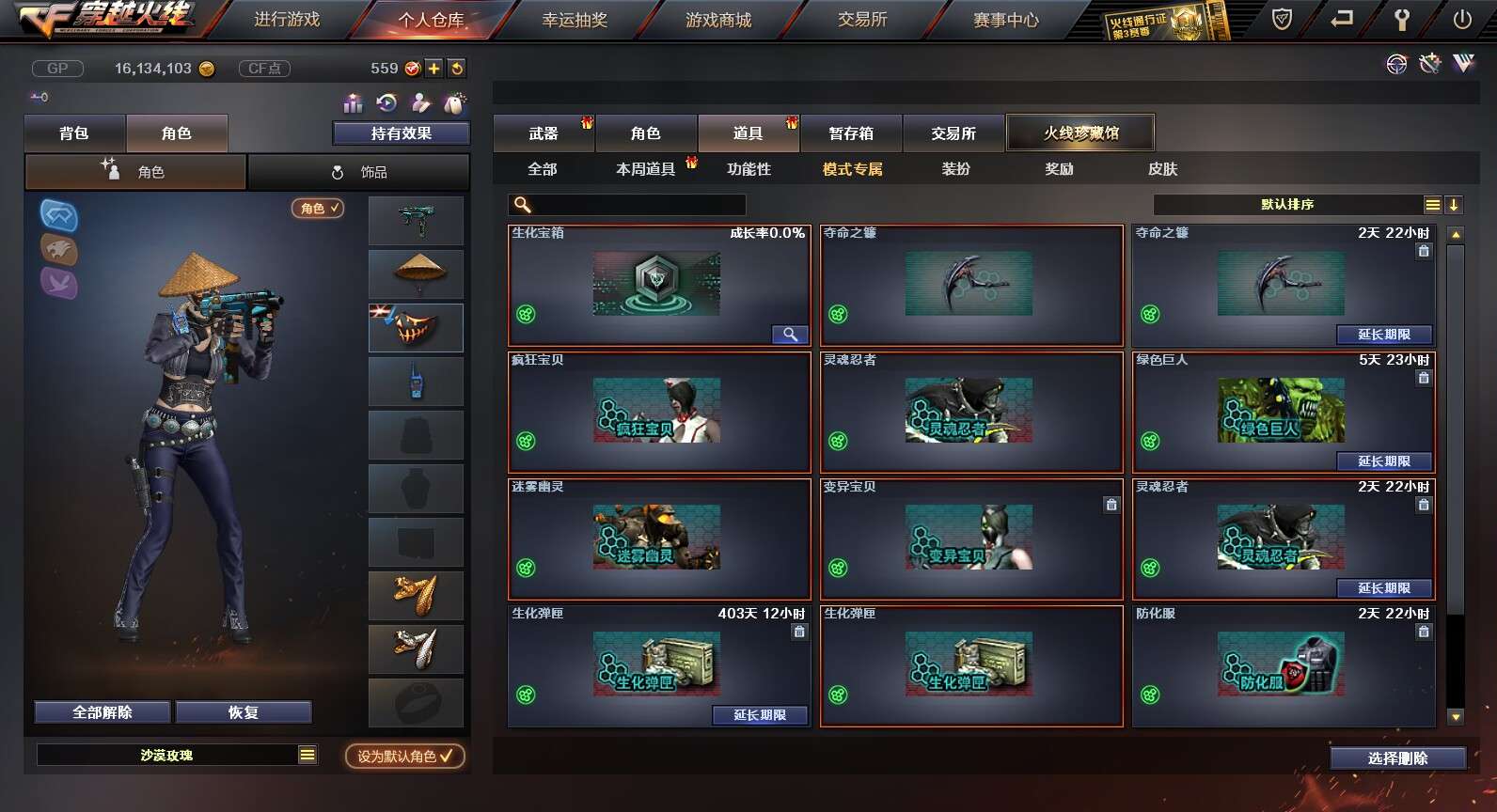Click the shield icon in top bar
Image resolution: width=1497 pixels, height=812 pixels.
[1282, 19]
